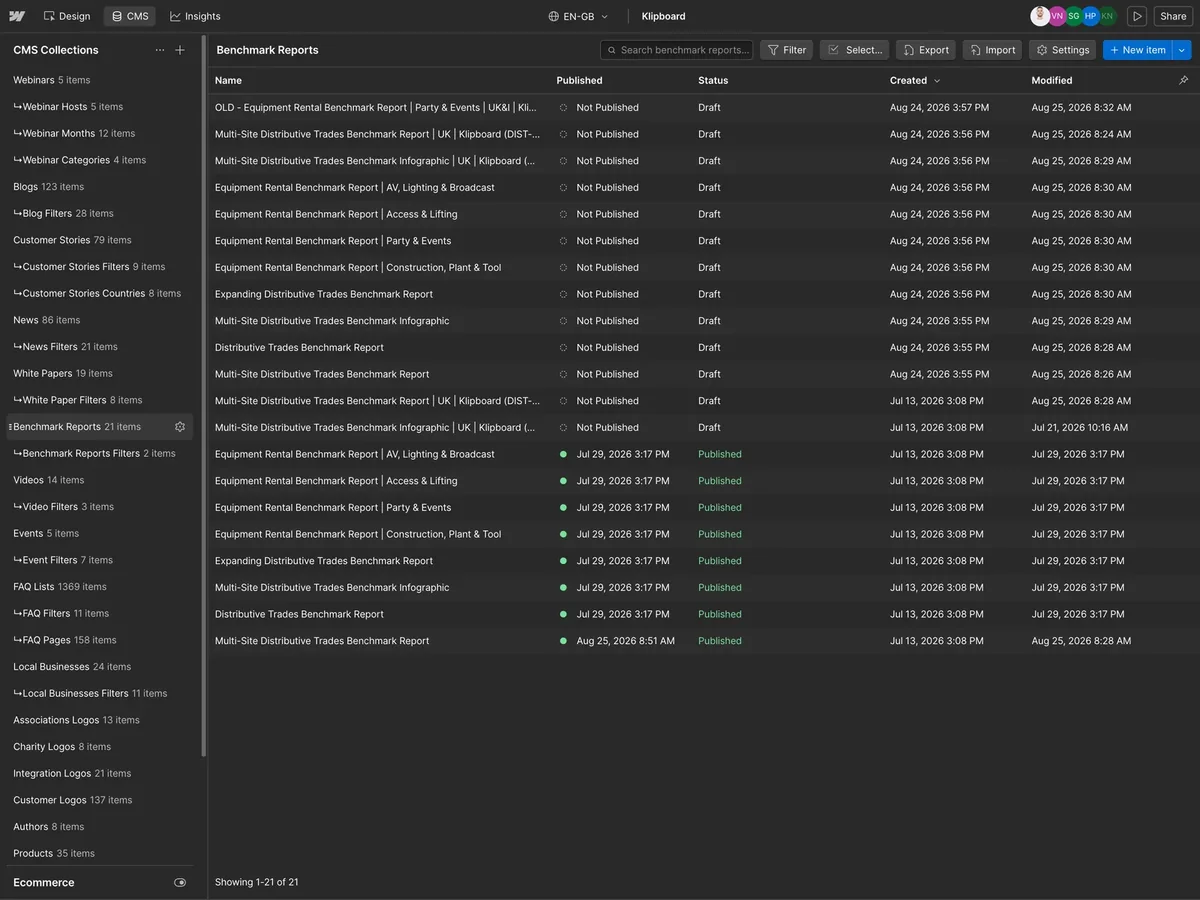The height and width of the screenshot is (900, 1200).
Task: Click the Klipboard site name
Action: 663,16
